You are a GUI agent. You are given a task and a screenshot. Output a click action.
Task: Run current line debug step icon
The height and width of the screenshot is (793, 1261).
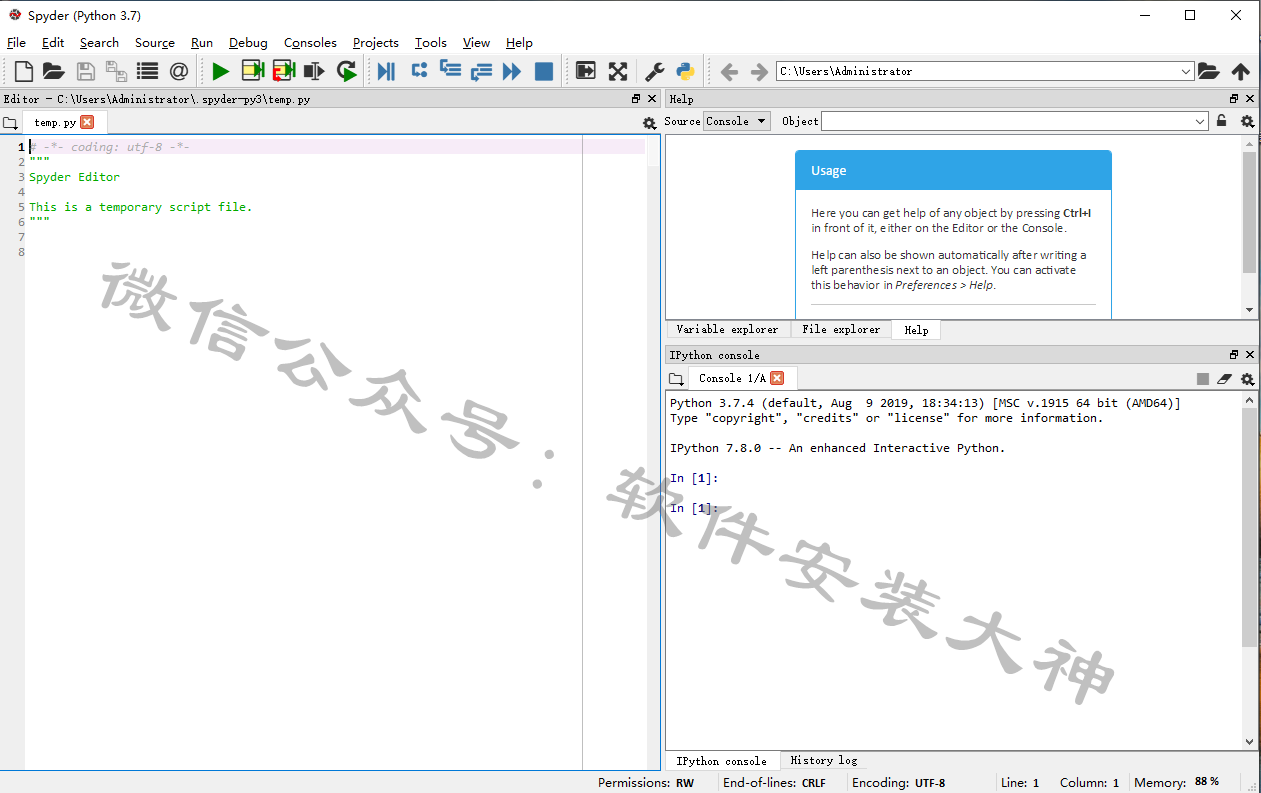click(x=419, y=70)
